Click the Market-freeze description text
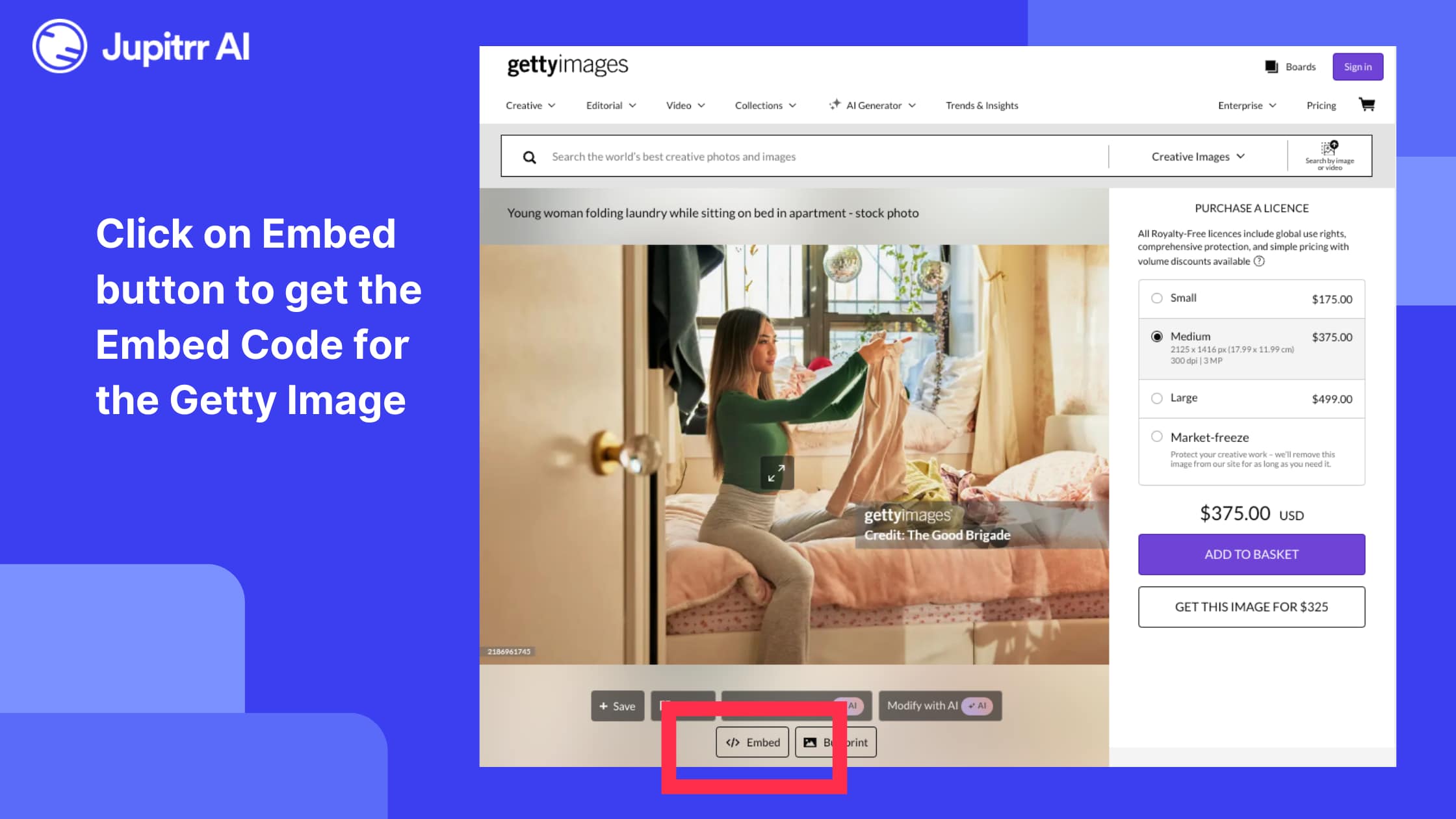The height and width of the screenshot is (819, 1456). (x=1253, y=460)
